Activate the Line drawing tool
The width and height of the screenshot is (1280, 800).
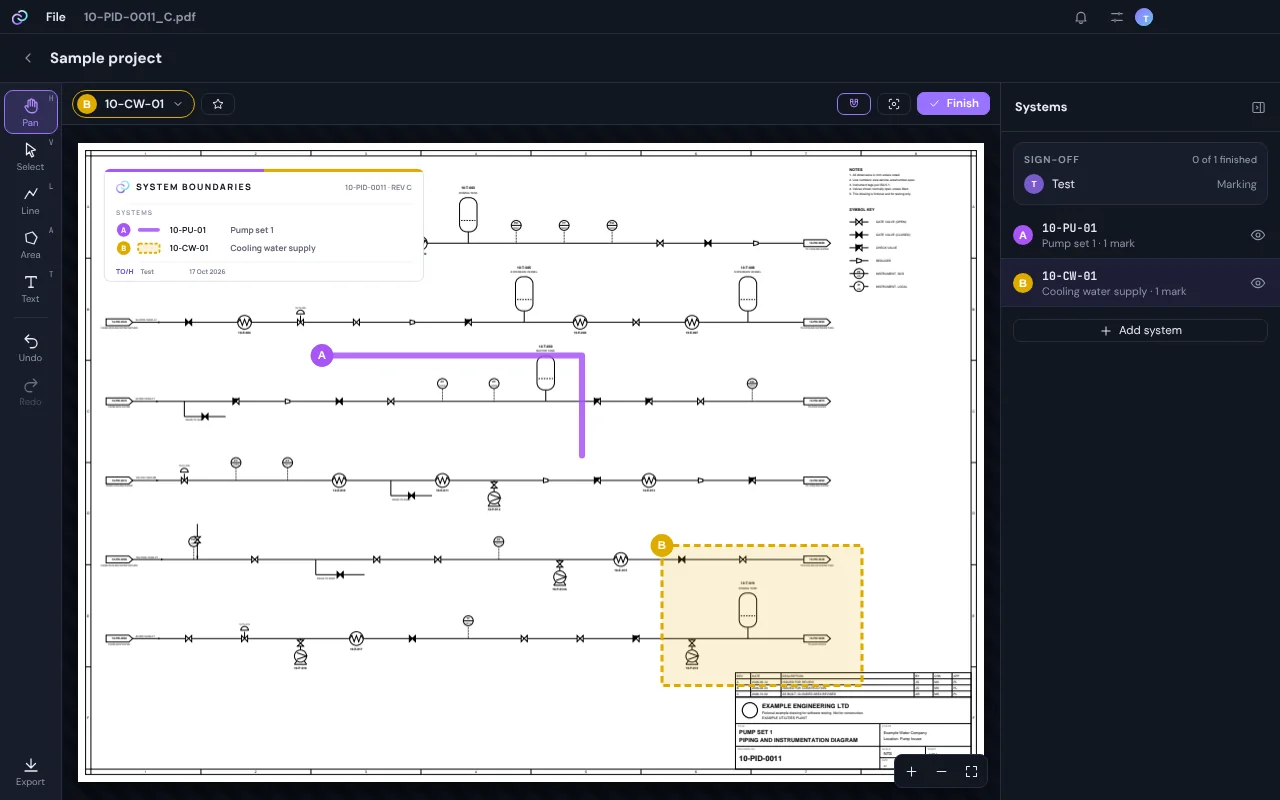(x=31, y=200)
